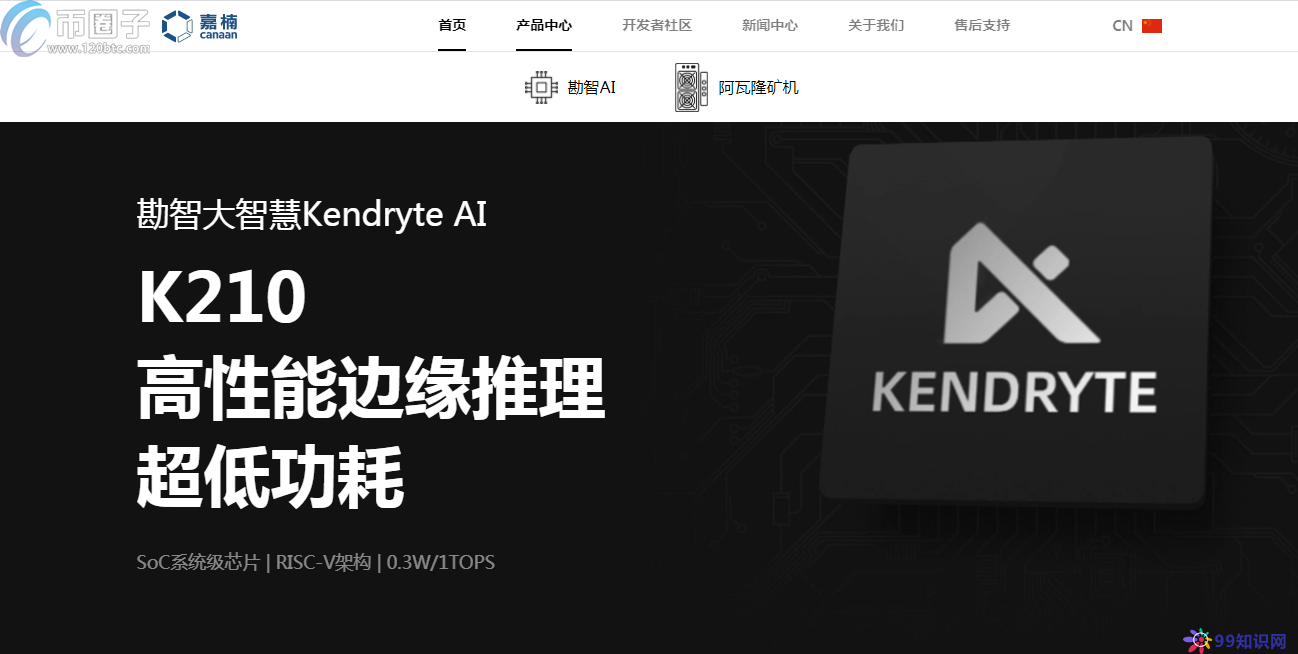Switch language using the CN selector
1298x654 pixels.
point(1122,26)
